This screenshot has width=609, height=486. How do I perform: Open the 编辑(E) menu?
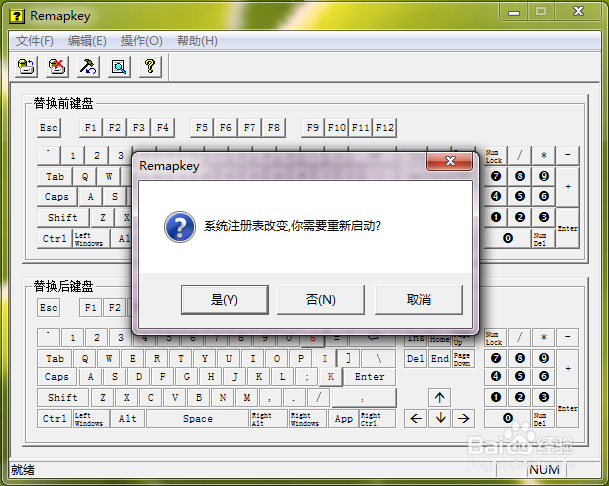point(87,41)
